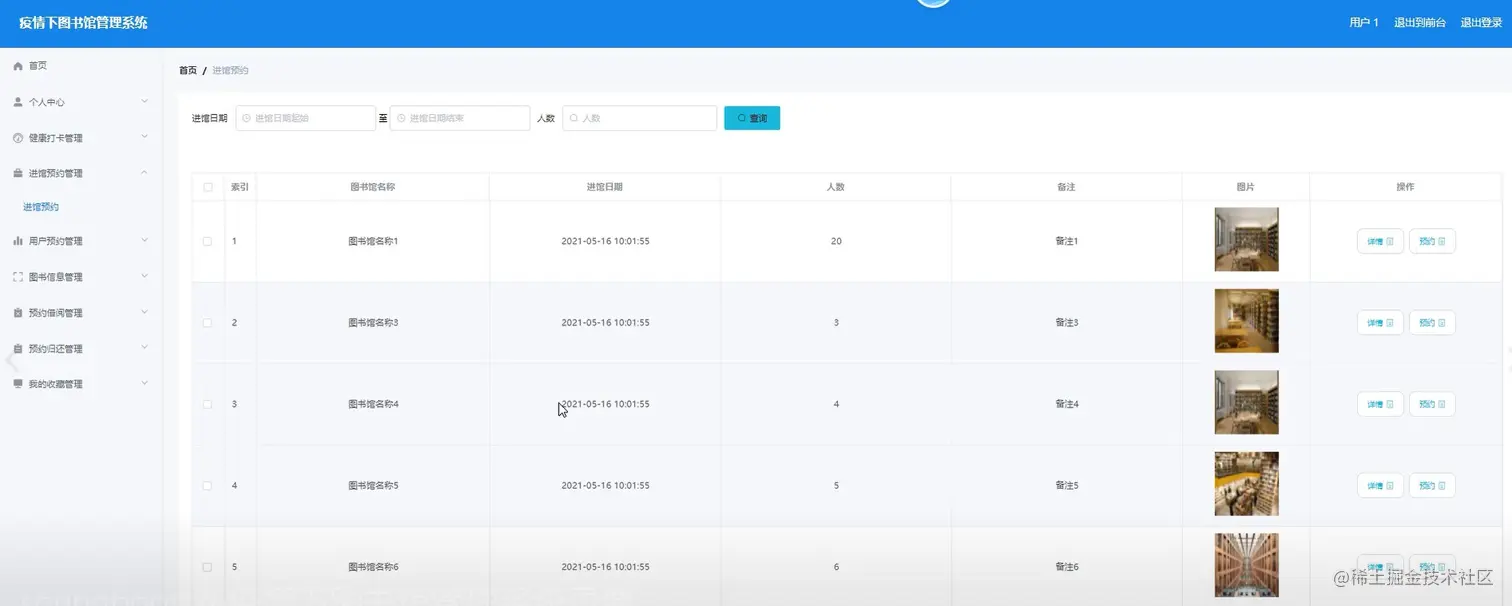Viewport: 1512px width, 606px height.
Task: Click 预约 for 图书馆名称1
Action: 1432,241
